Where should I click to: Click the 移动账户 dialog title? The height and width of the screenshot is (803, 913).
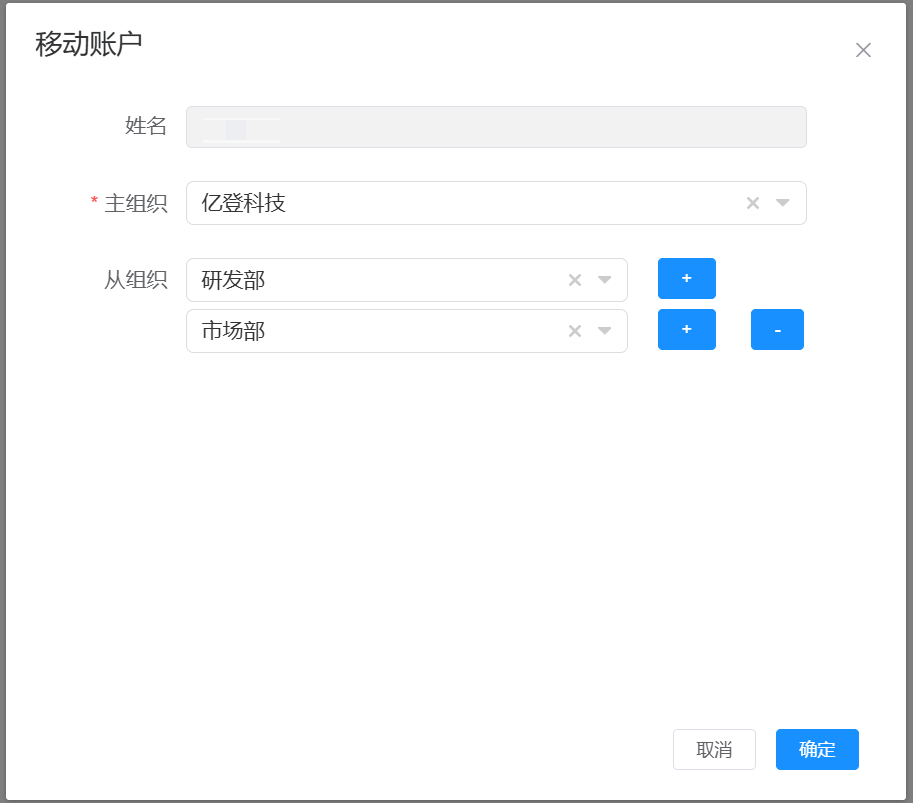coord(89,44)
